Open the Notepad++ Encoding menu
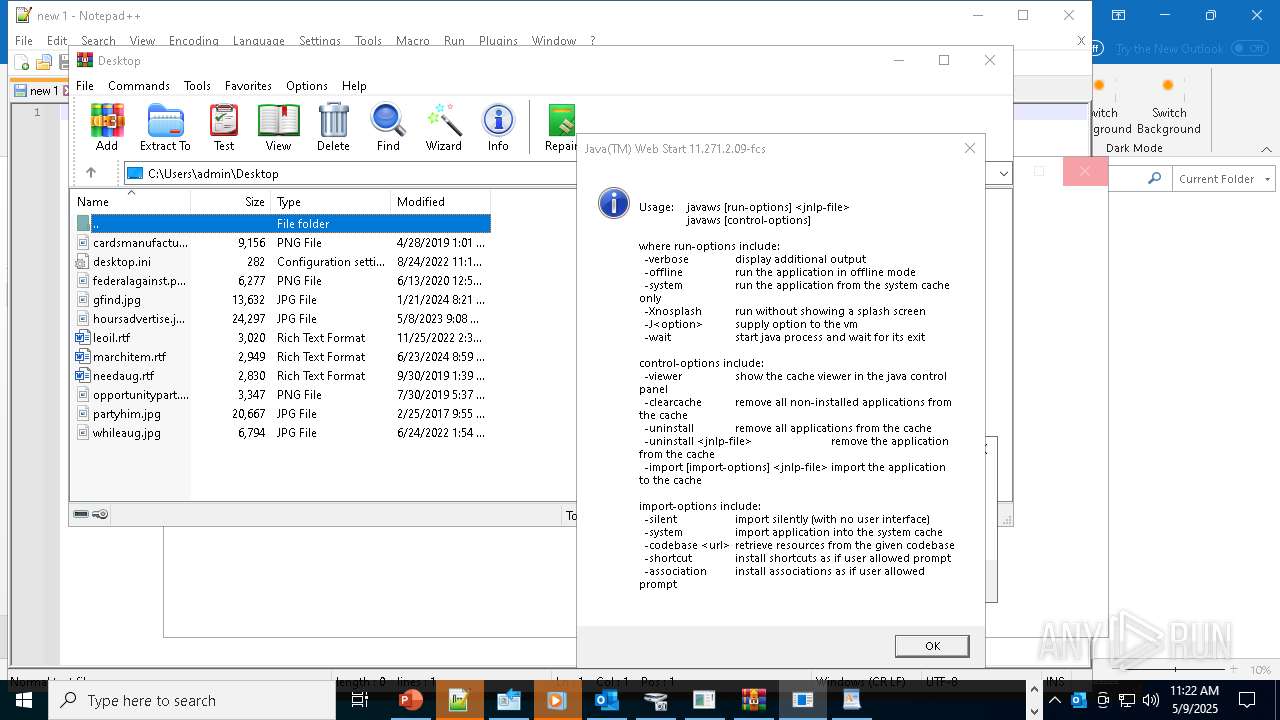 [x=193, y=41]
